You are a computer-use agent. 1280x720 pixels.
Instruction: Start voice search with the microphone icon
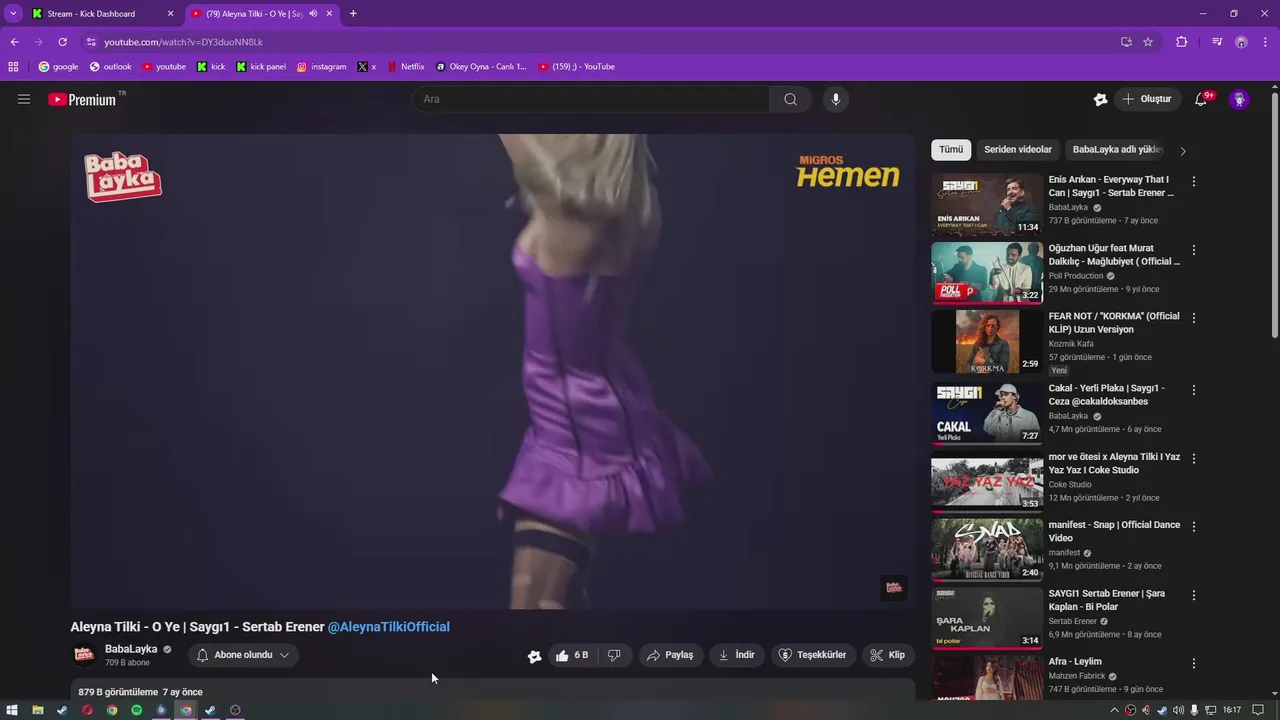tap(836, 99)
